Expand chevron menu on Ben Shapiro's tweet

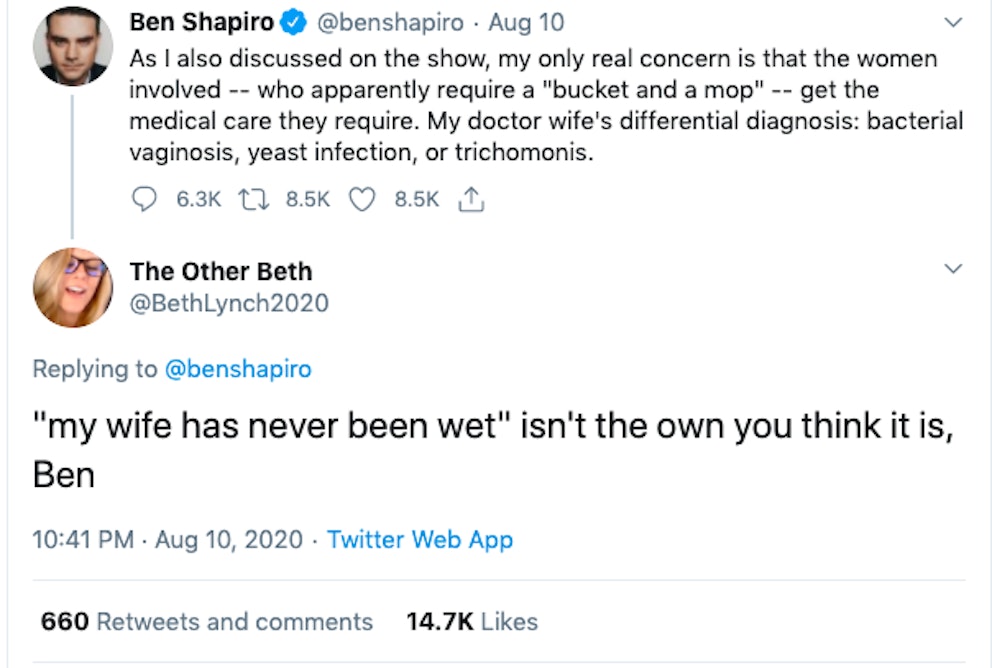pos(953,22)
